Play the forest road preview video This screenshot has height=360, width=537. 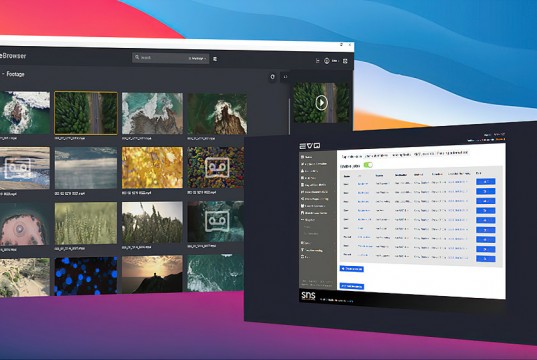(321, 102)
